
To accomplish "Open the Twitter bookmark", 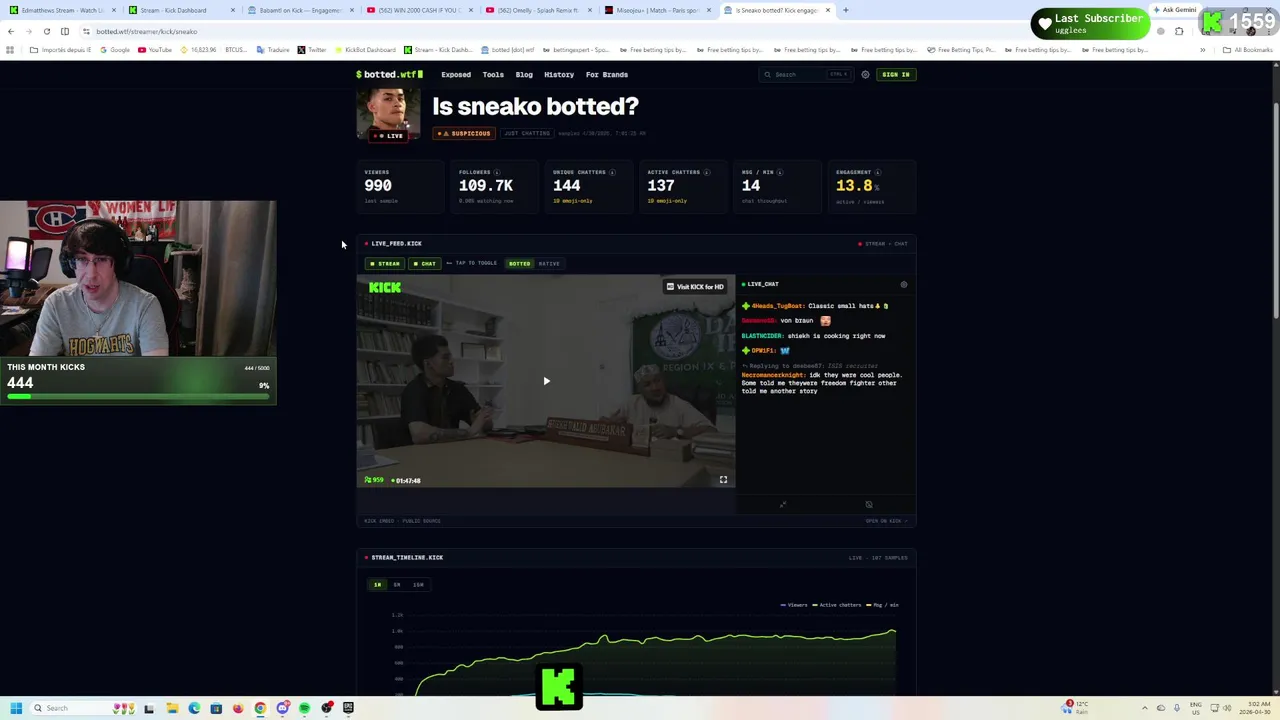I will tap(311, 49).
